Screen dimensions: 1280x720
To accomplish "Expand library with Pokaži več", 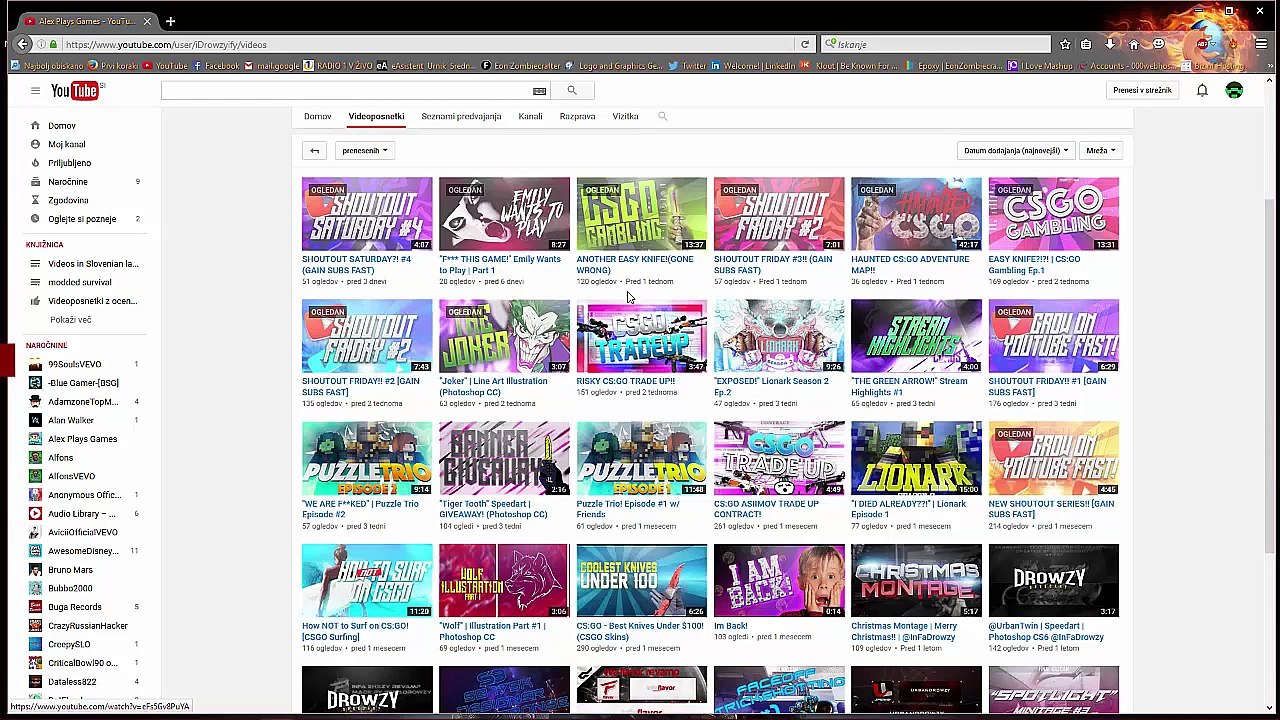I will coord(70,320).
